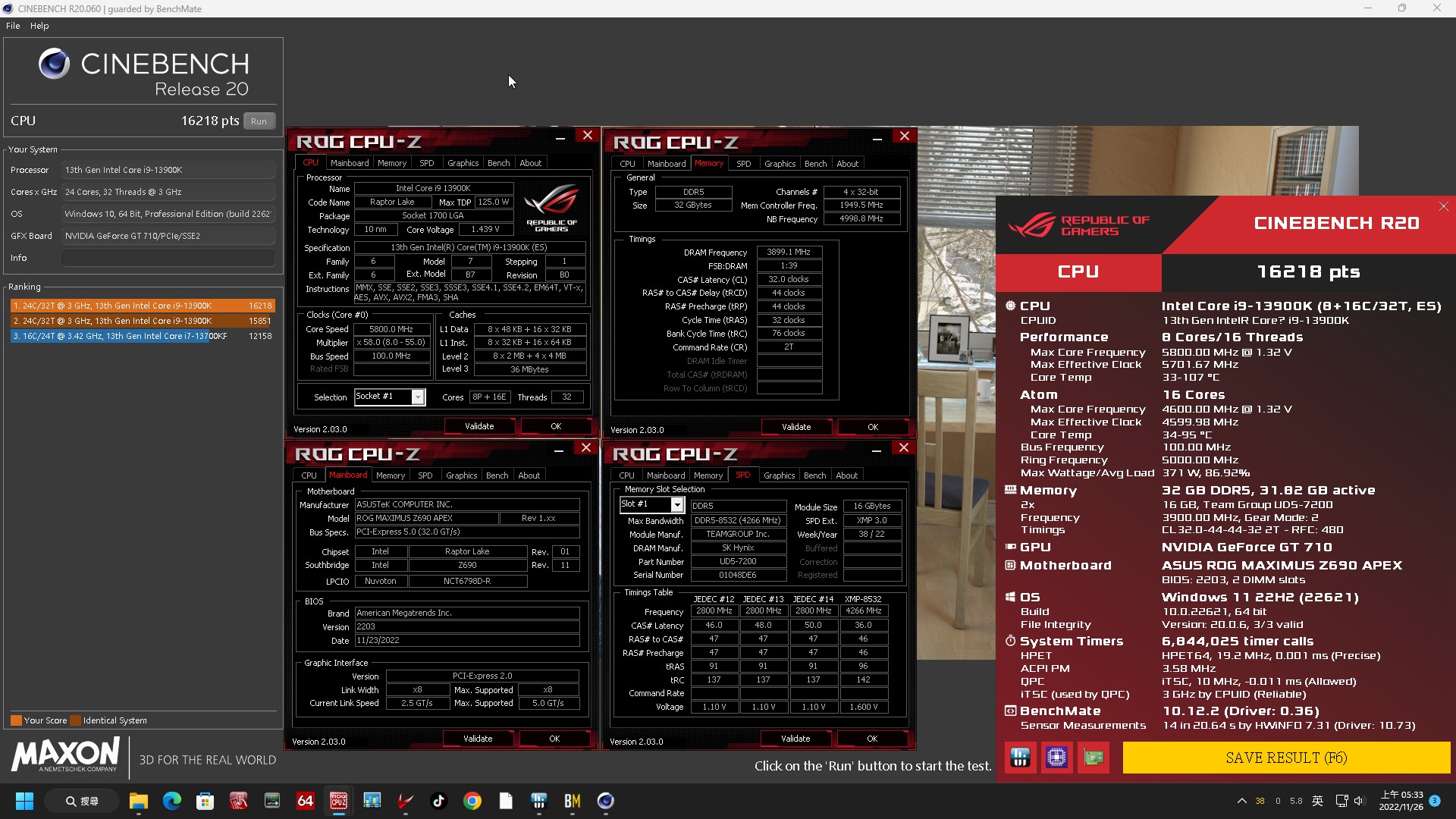Select the i7-13700KF ranking row
1456x819 pixels.
click(143, 336)
